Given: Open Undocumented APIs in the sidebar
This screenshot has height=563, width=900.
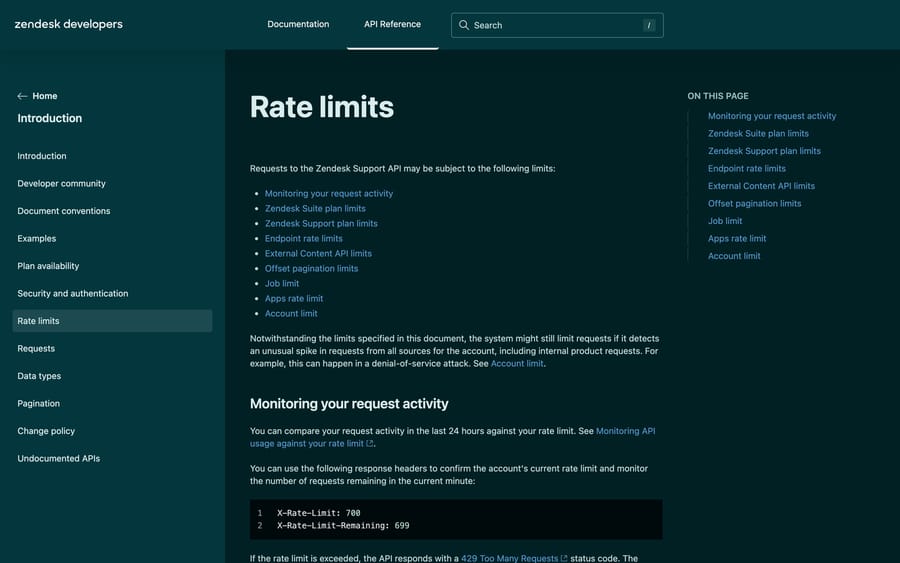Looking at the screenshot, I should pyautogui.click(x=59, y=459).
